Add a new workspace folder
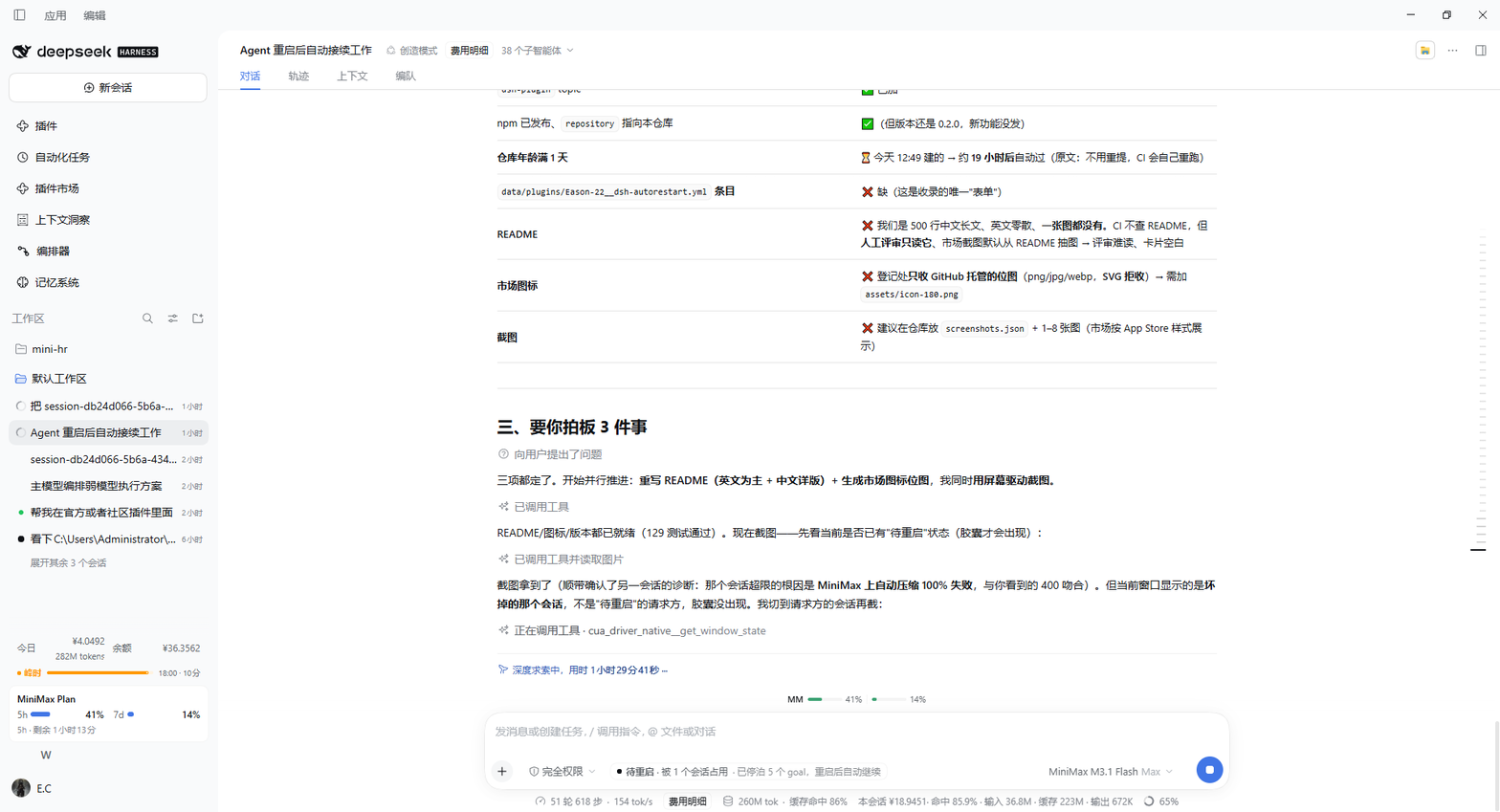The width and height of the screenshot is (1500, 812). coord(198,318)
